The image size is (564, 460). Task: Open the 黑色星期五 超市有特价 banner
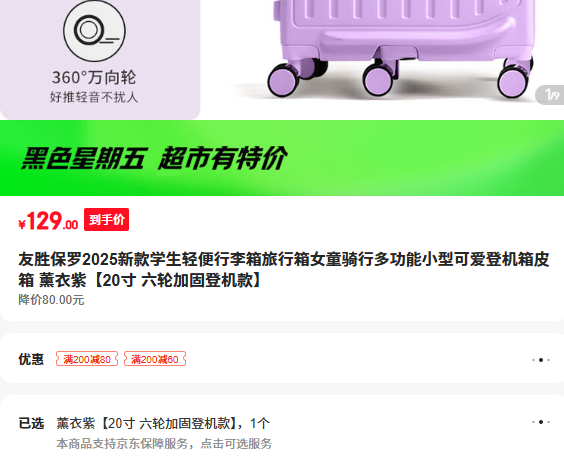[x=282, y=158]
